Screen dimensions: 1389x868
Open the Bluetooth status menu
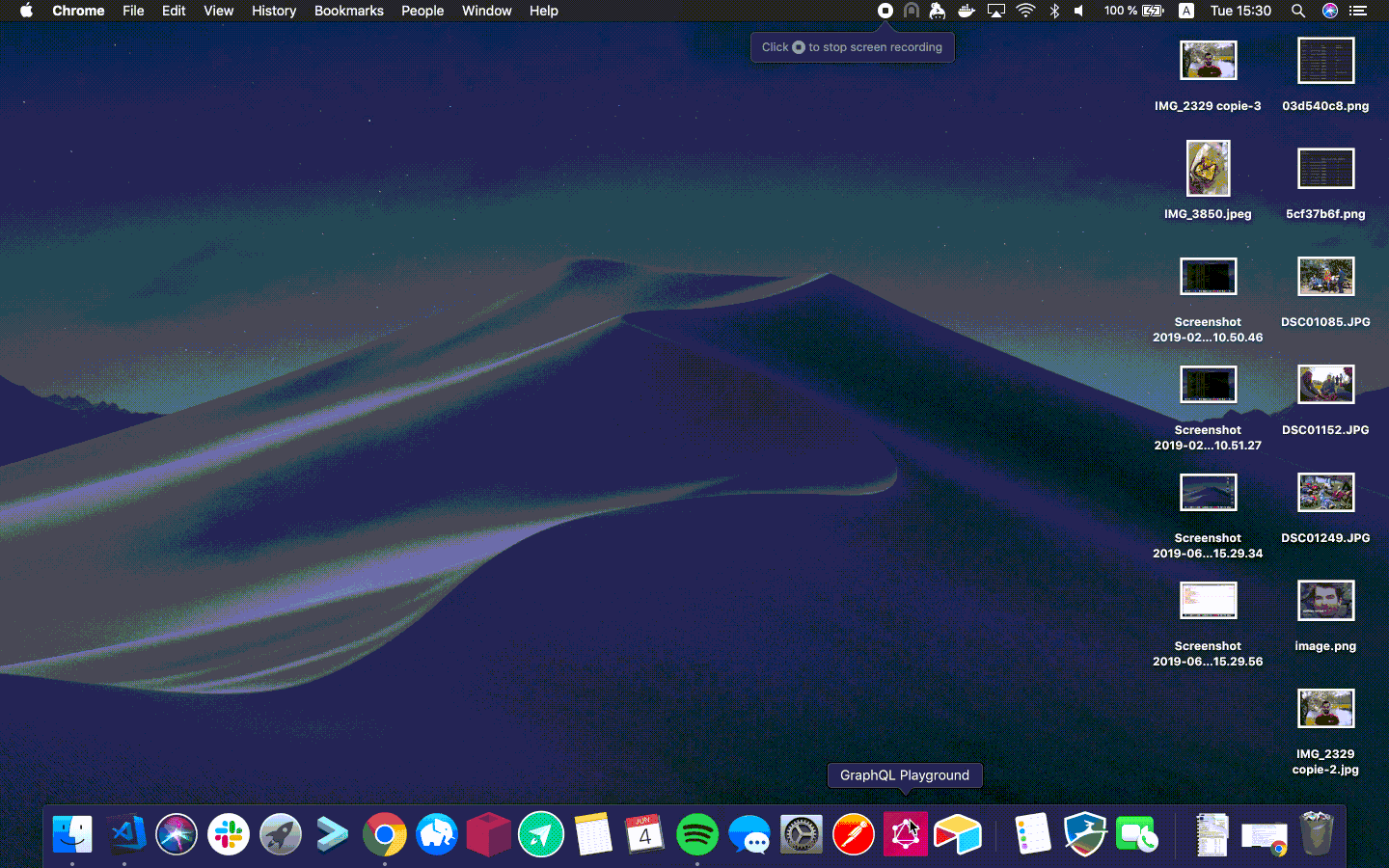pyautogui.click(x=1054, y=11)
